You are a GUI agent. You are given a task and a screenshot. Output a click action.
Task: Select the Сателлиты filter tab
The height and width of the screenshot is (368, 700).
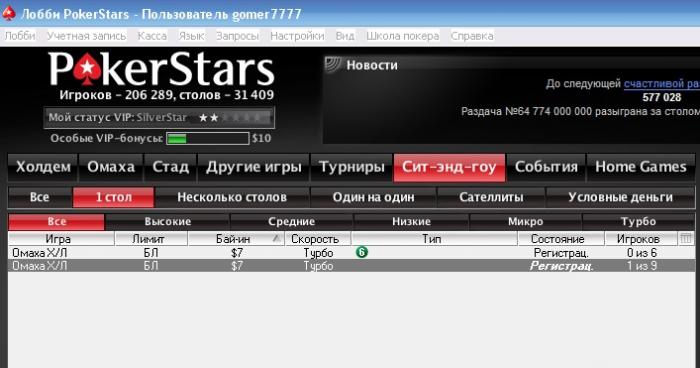click(x=491, y=197)
